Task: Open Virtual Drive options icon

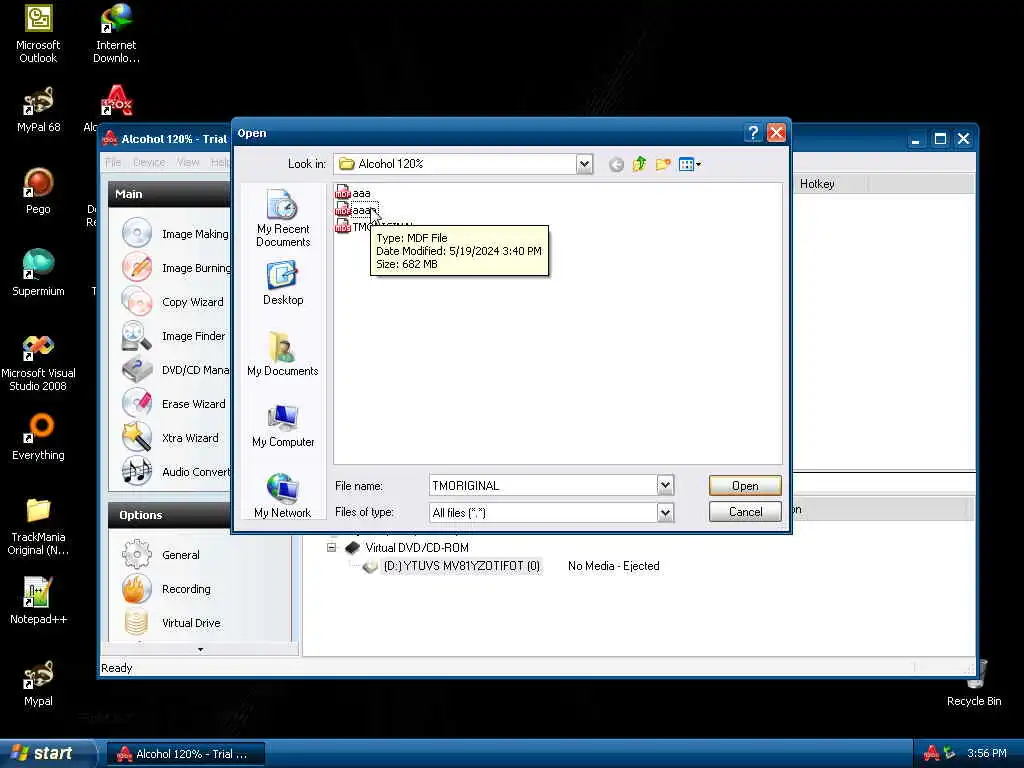Action: [x=136, y=622]
